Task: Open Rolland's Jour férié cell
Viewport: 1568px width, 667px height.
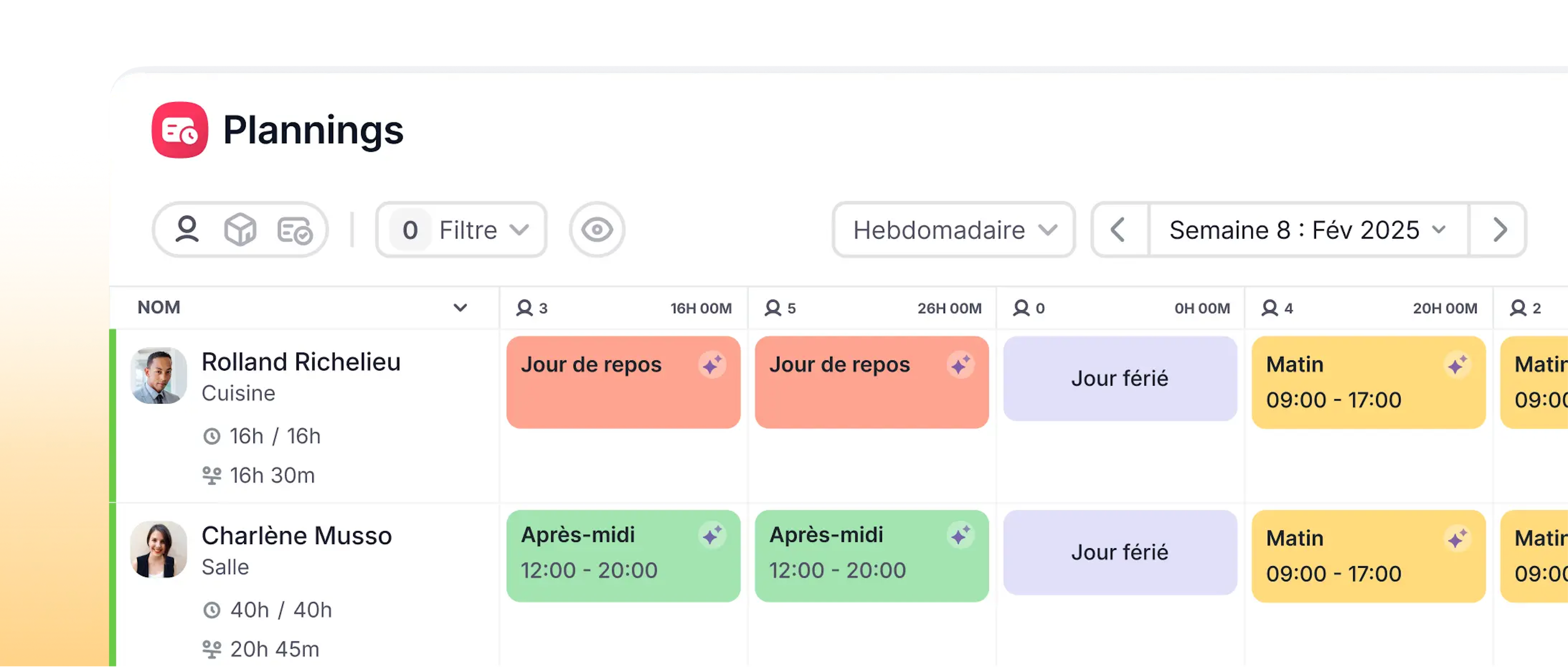Action: click(x=1119, y=378)
